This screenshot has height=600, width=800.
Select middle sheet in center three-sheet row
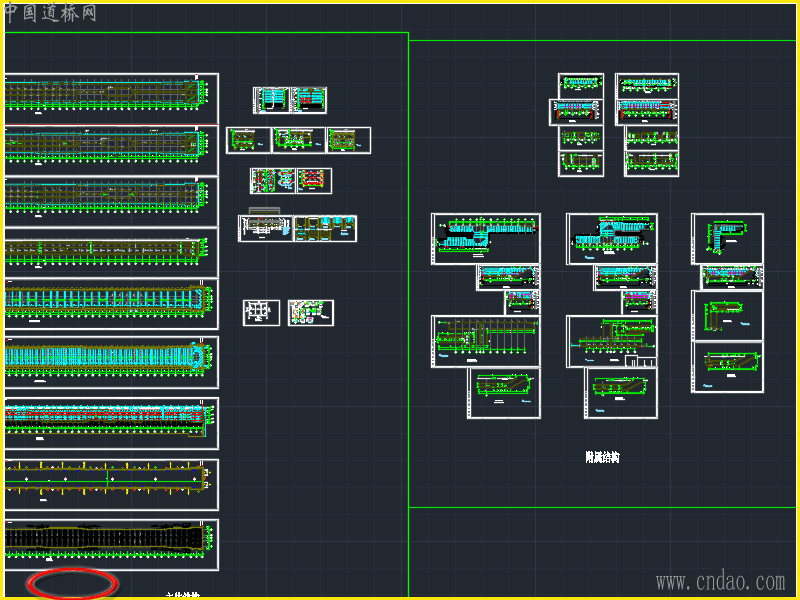(x=298, y=140)
